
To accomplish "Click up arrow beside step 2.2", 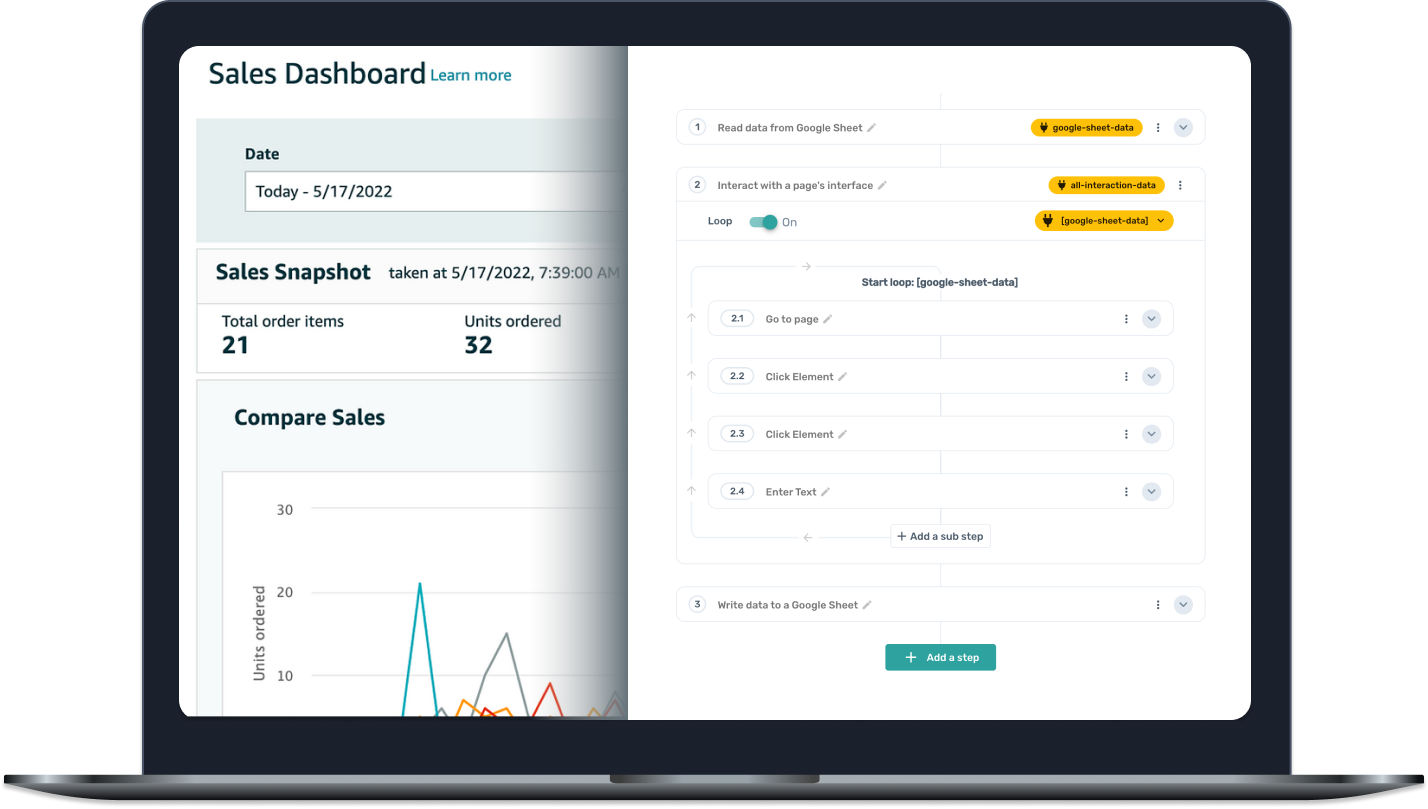I will (x=691, y=376).
